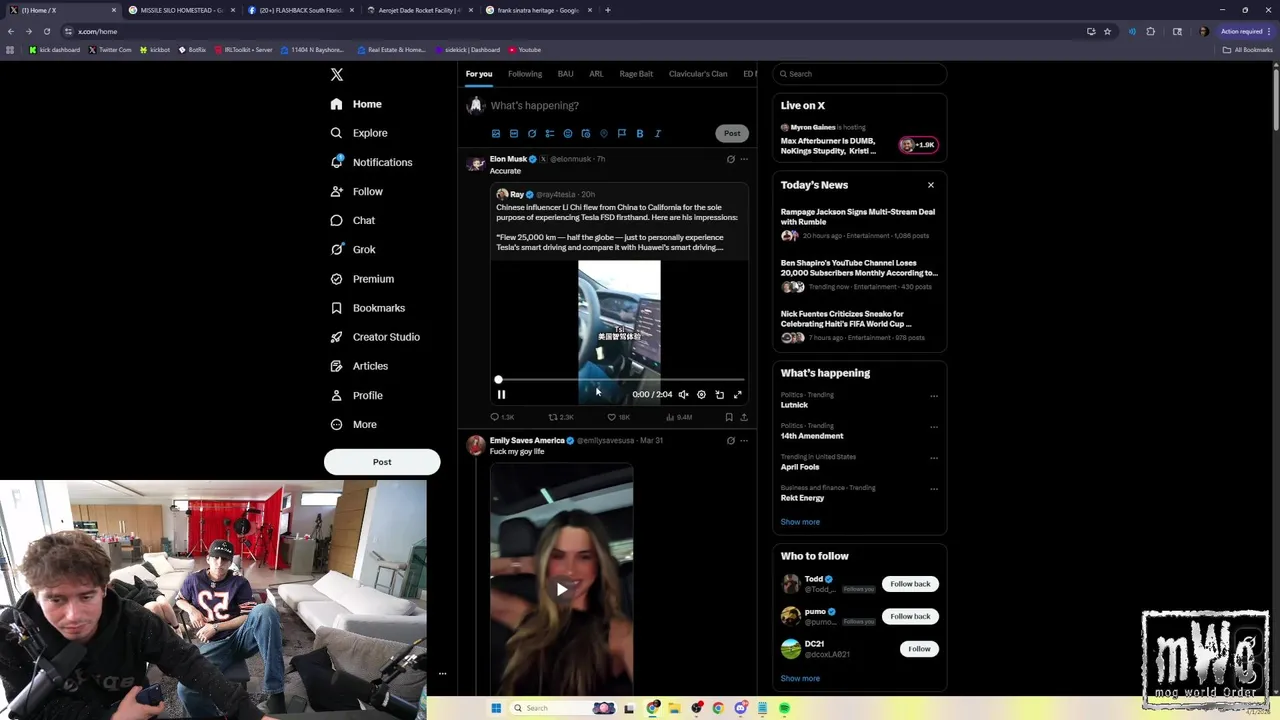Image resolution: width=1280 pixels, height=720 pixels.
Task: Open Notifications in the sidebar
Action: (371, 162)
